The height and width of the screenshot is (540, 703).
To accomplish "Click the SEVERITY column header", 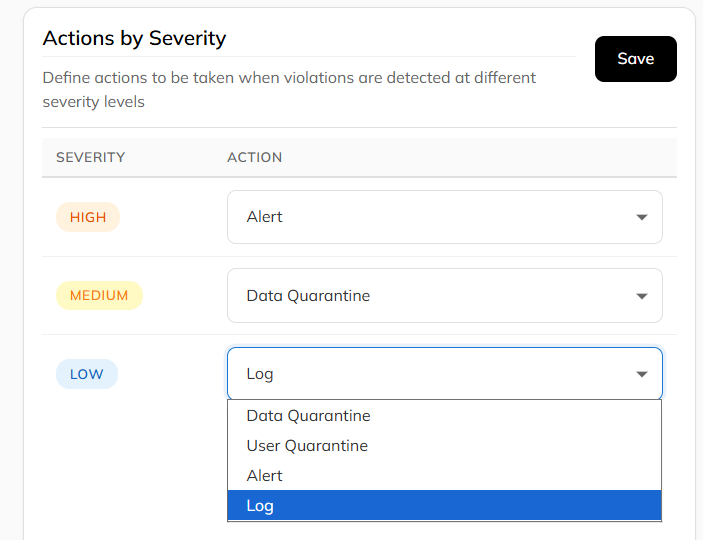I will pos(90,157).
